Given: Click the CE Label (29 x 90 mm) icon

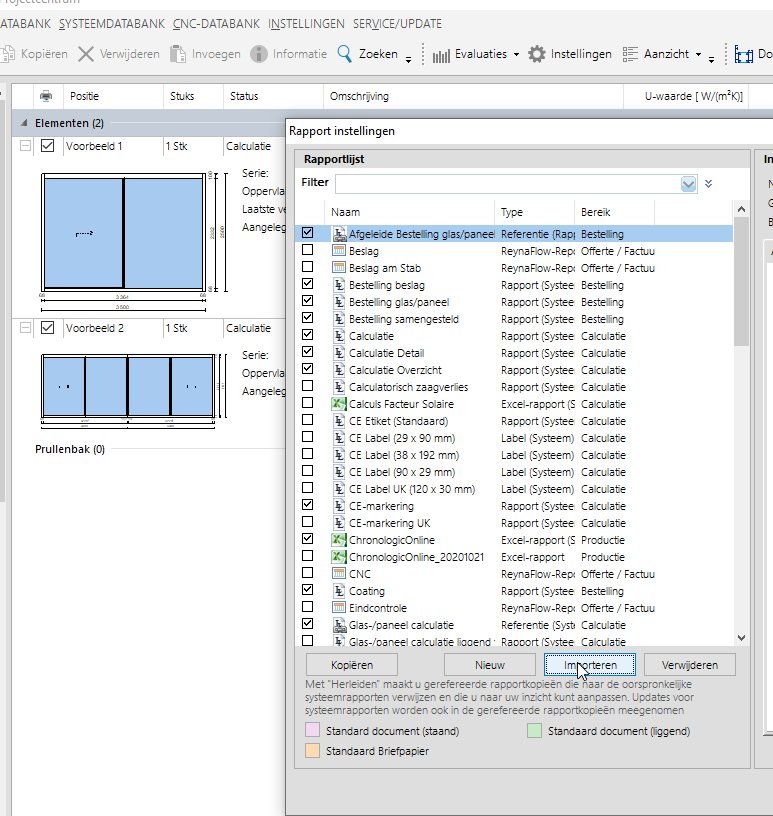Looking at the screenshot, I should [x=339, y=438].
